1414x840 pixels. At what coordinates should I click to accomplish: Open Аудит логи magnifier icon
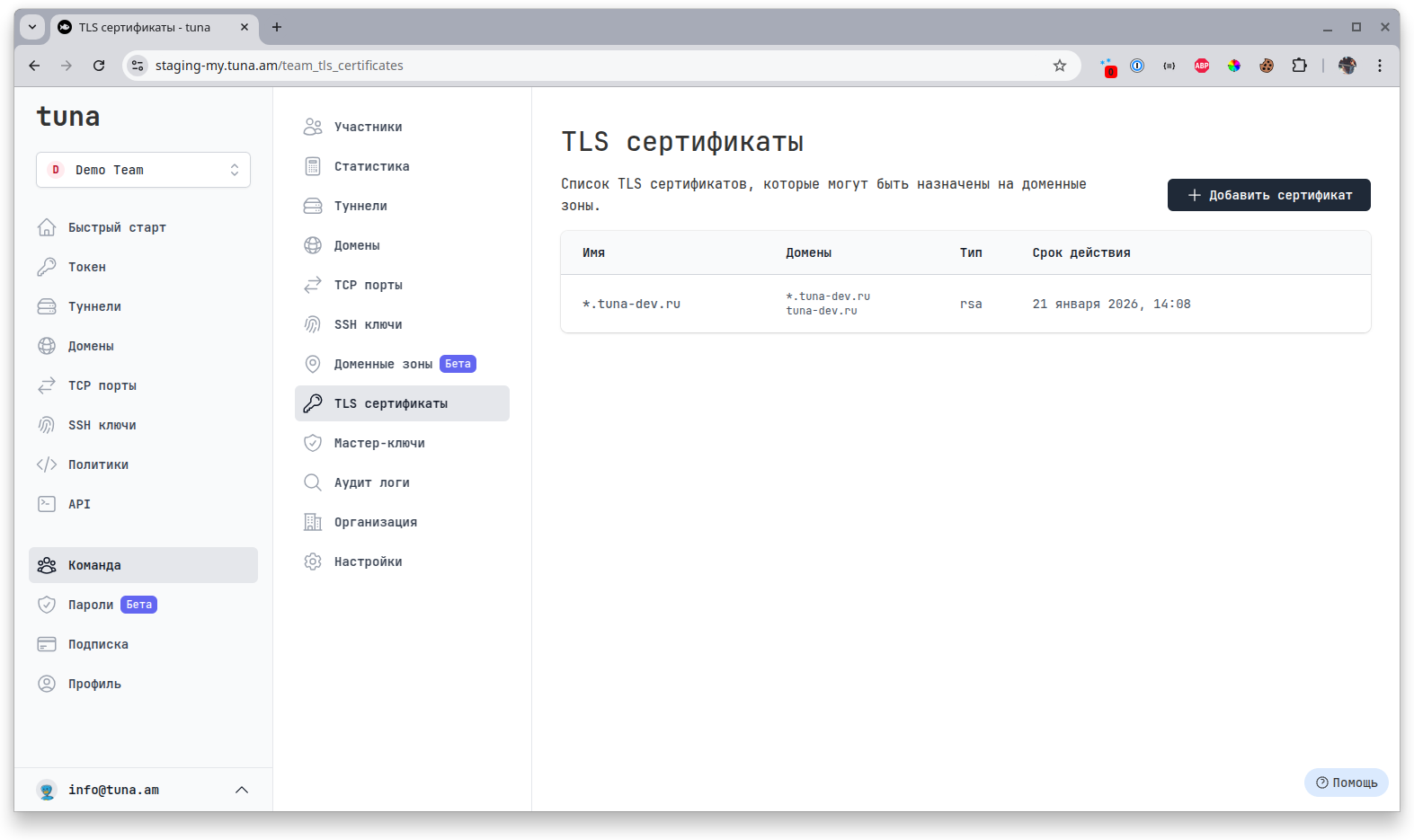[313, 482]
